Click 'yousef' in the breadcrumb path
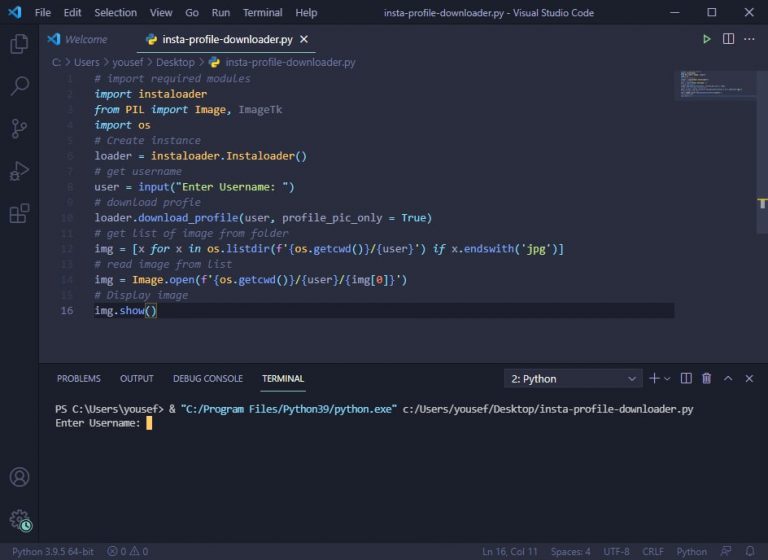The height and width of the screenshot is (560, 768). pos(128,62)
